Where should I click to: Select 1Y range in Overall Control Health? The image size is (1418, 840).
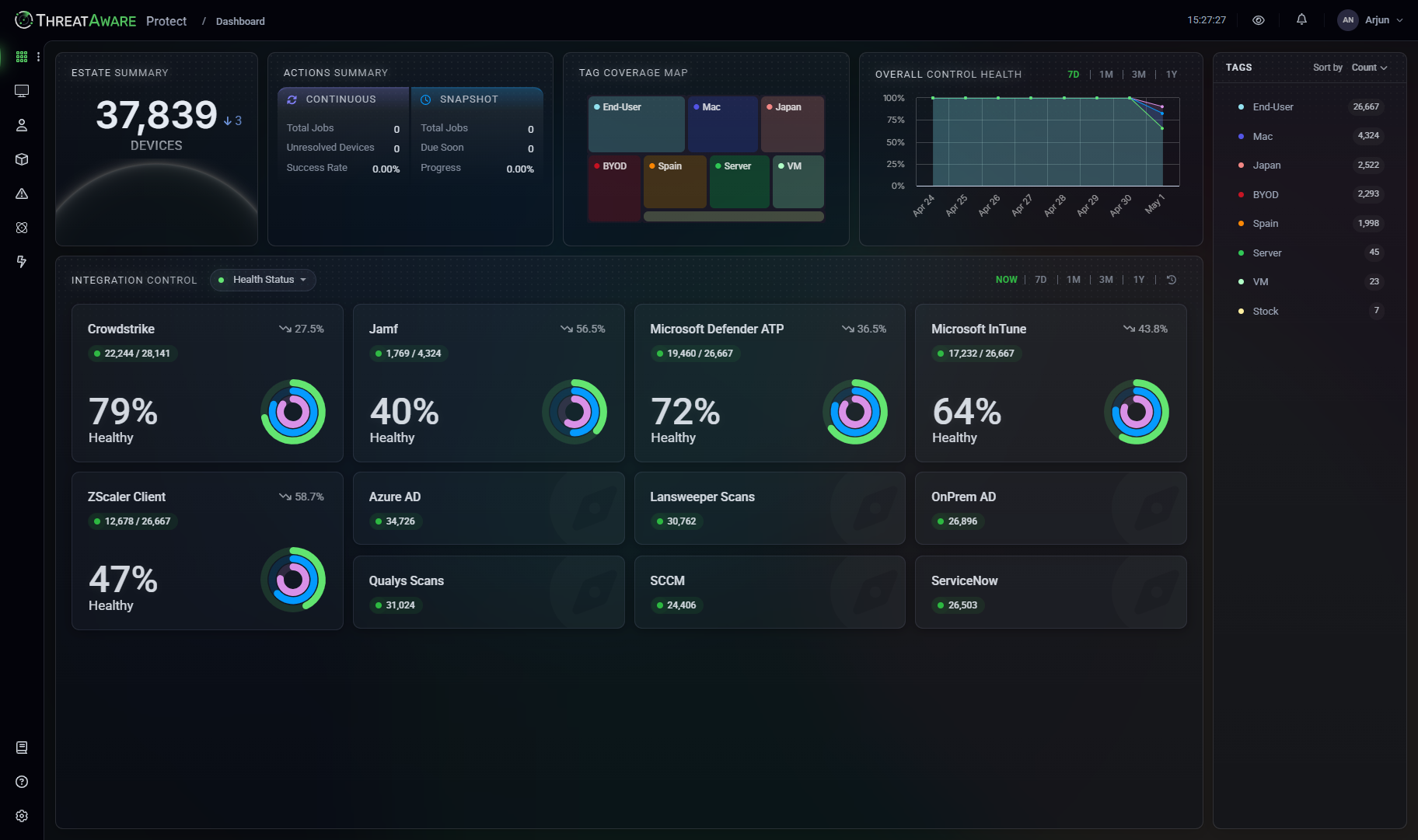pyautogui.click(x=1172, y=75)
